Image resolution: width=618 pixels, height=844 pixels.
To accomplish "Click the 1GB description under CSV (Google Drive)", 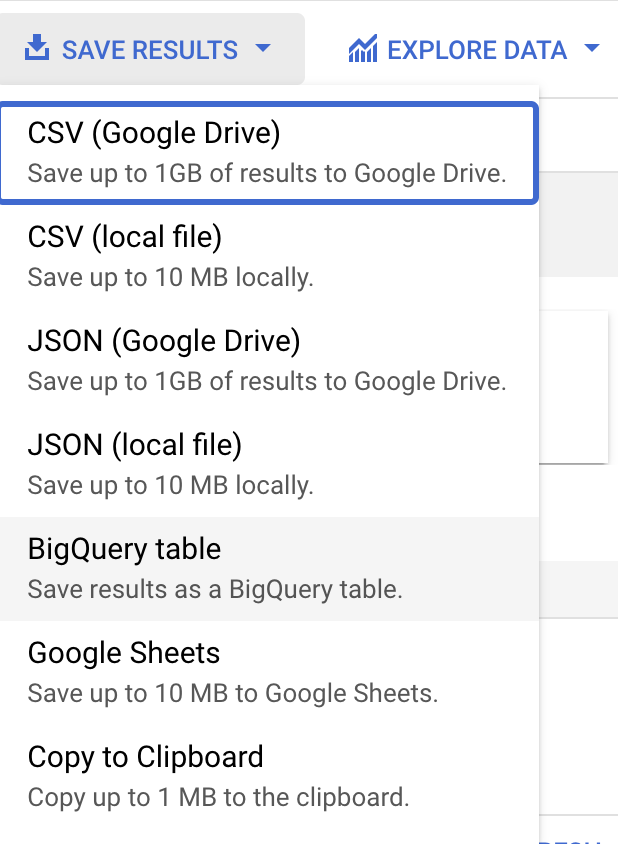I will [x=267, y=174].
